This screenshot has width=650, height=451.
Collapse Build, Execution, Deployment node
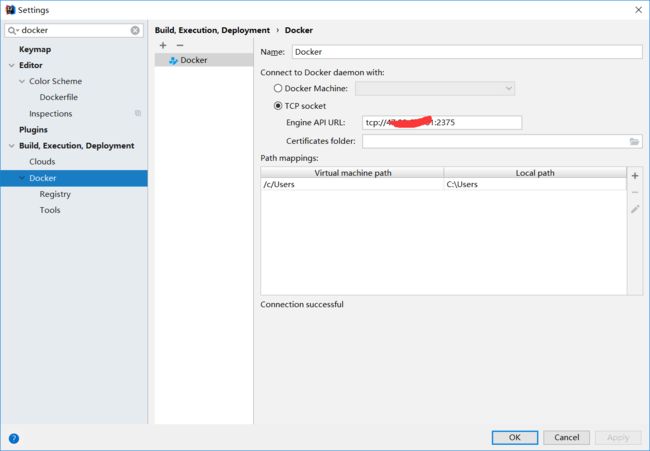[12, 146]
